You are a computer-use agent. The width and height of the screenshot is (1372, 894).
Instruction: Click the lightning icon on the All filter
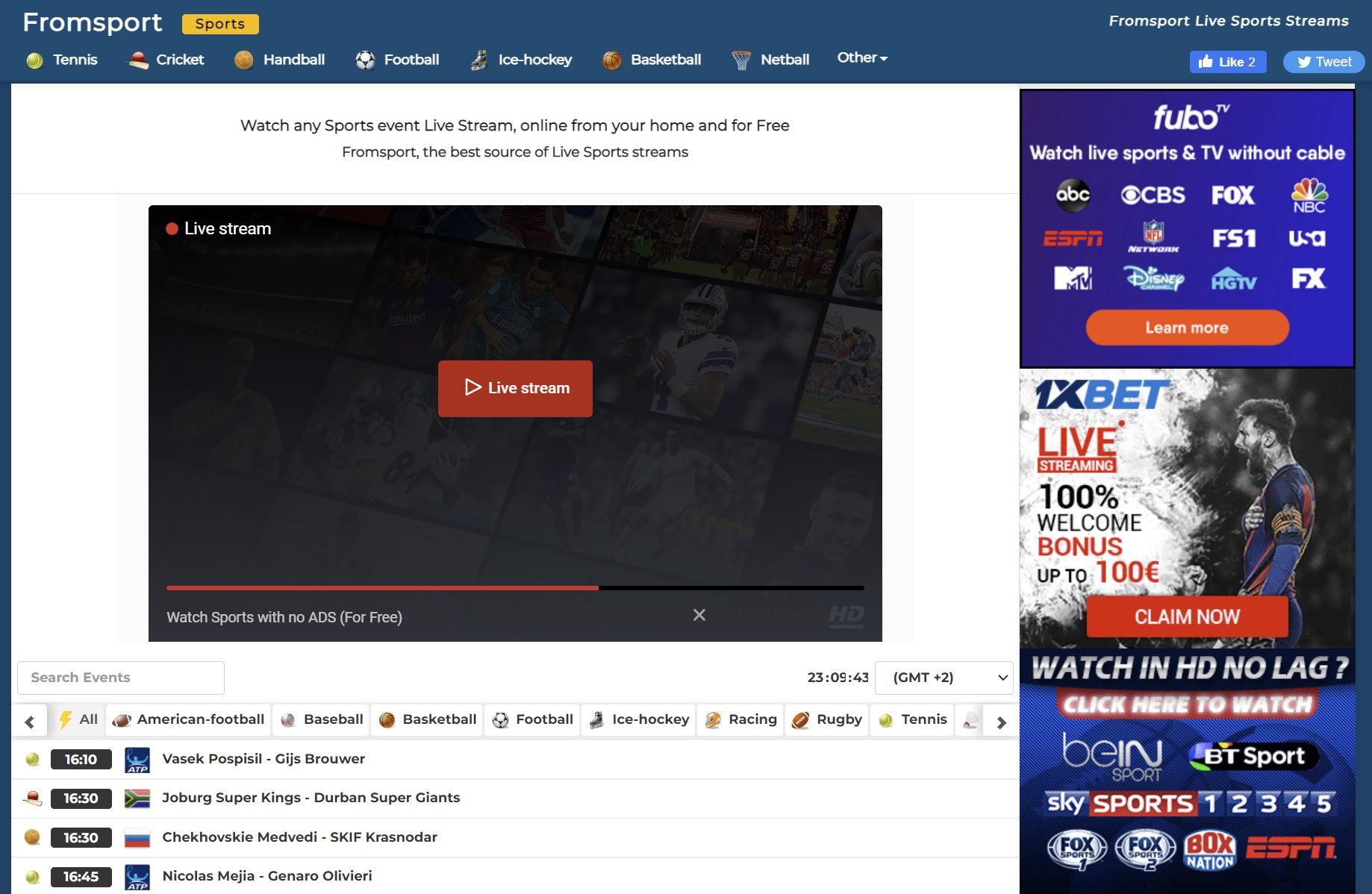tap(66, 719)
